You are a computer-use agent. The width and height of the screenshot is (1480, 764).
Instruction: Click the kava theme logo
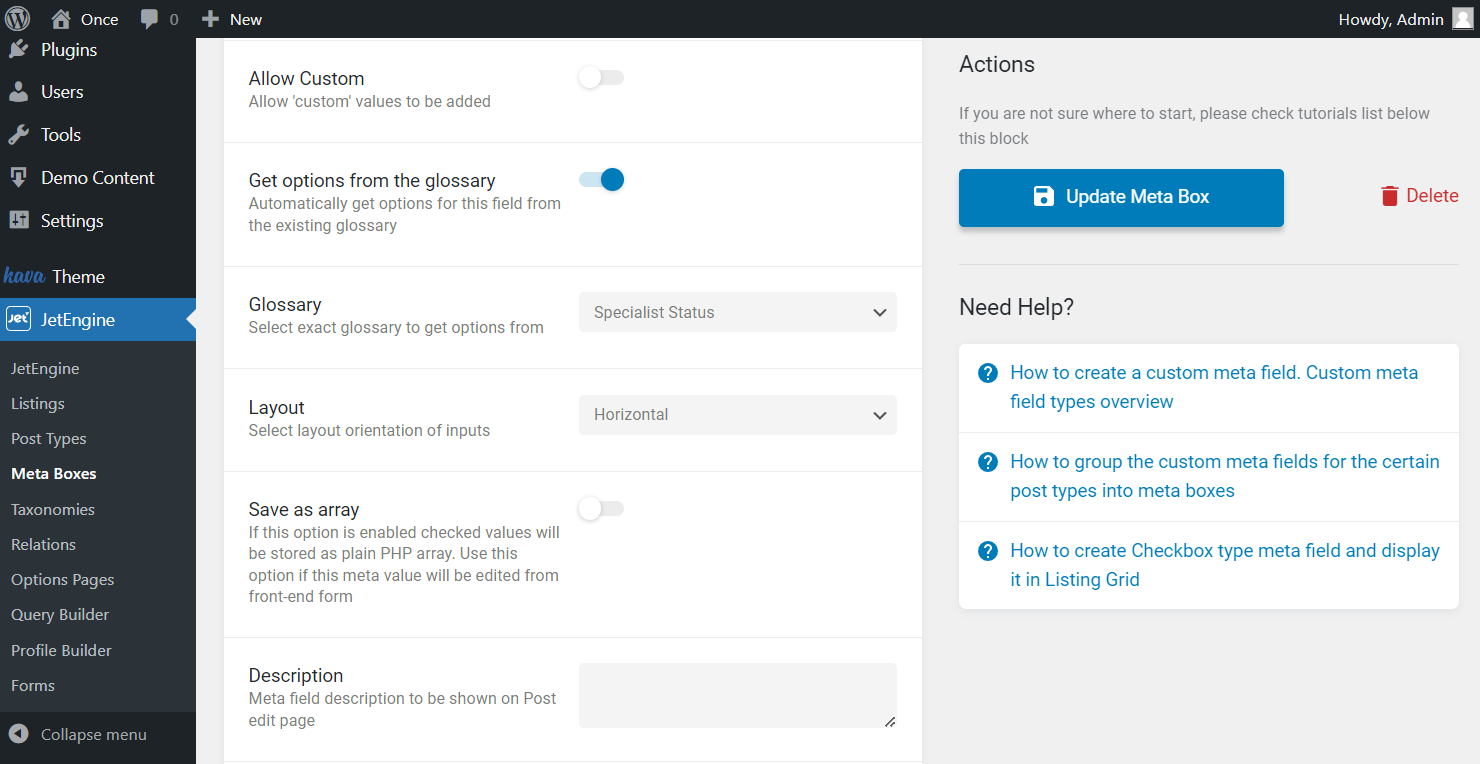point(25,276)
